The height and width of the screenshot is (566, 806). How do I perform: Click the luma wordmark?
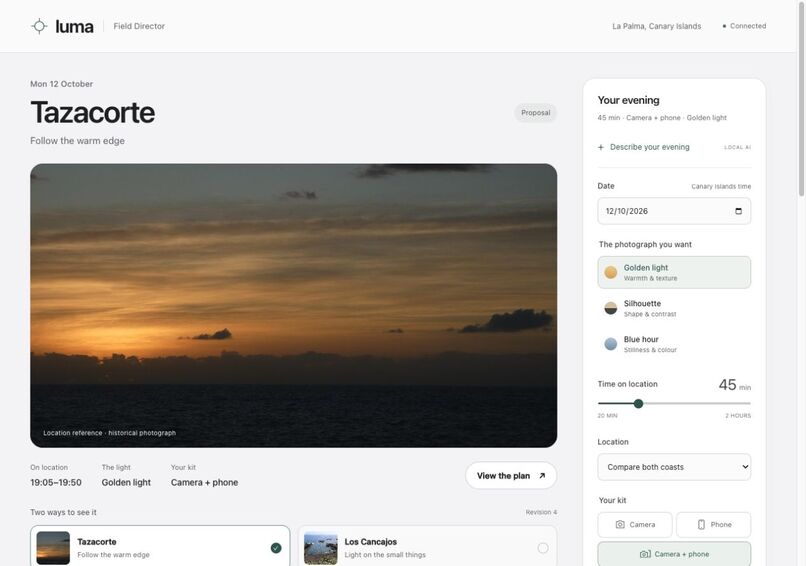pyautogui.click(x=75, y=27)
